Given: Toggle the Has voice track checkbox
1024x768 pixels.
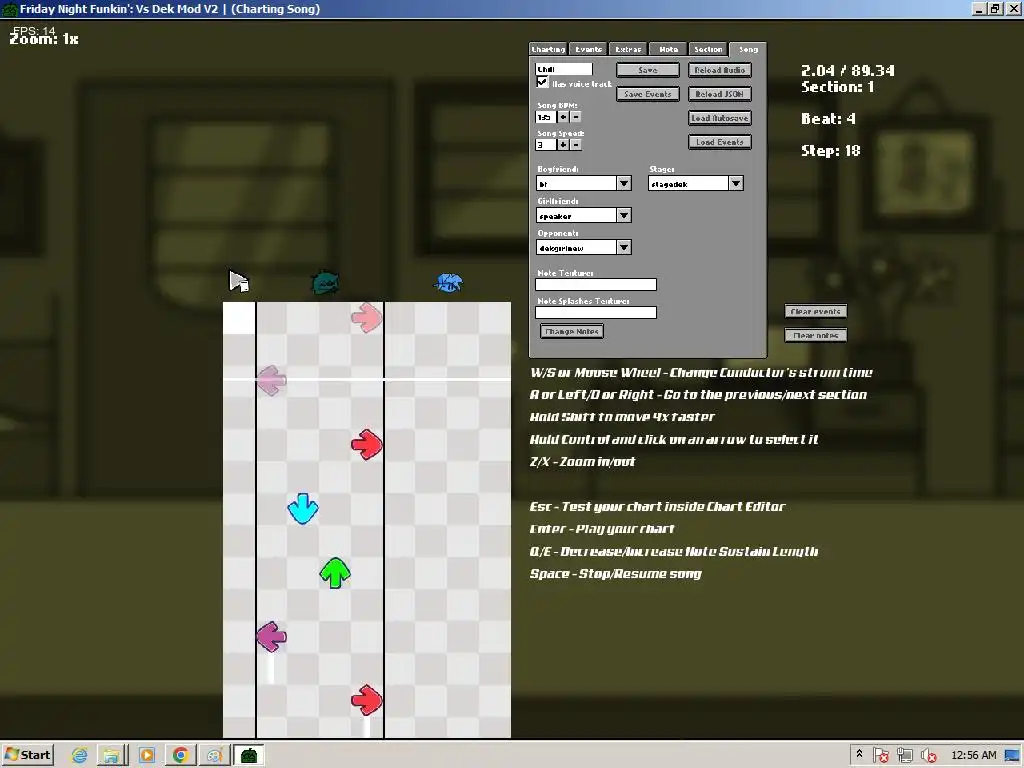Looking at the screenshot, I should pyautogui.click(x=542, y=82).
